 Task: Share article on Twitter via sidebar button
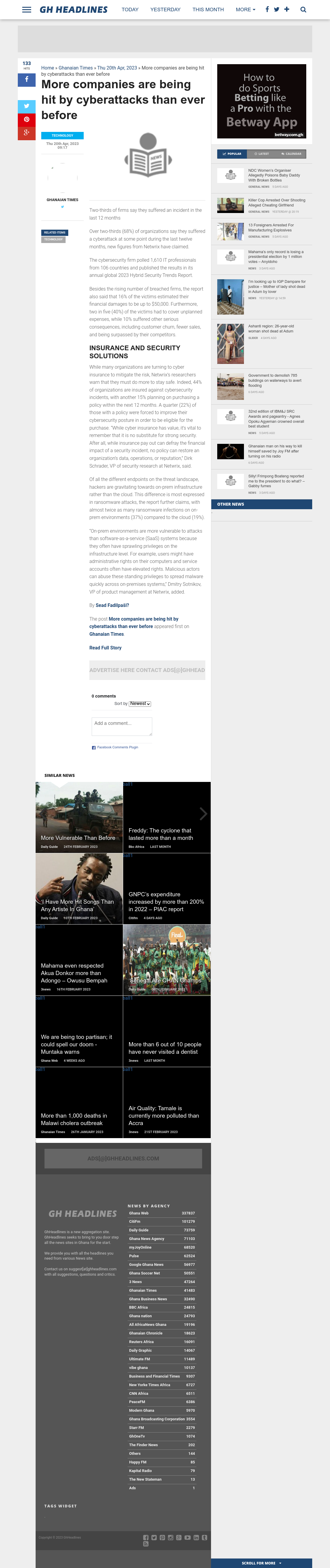tap(27, 106)
